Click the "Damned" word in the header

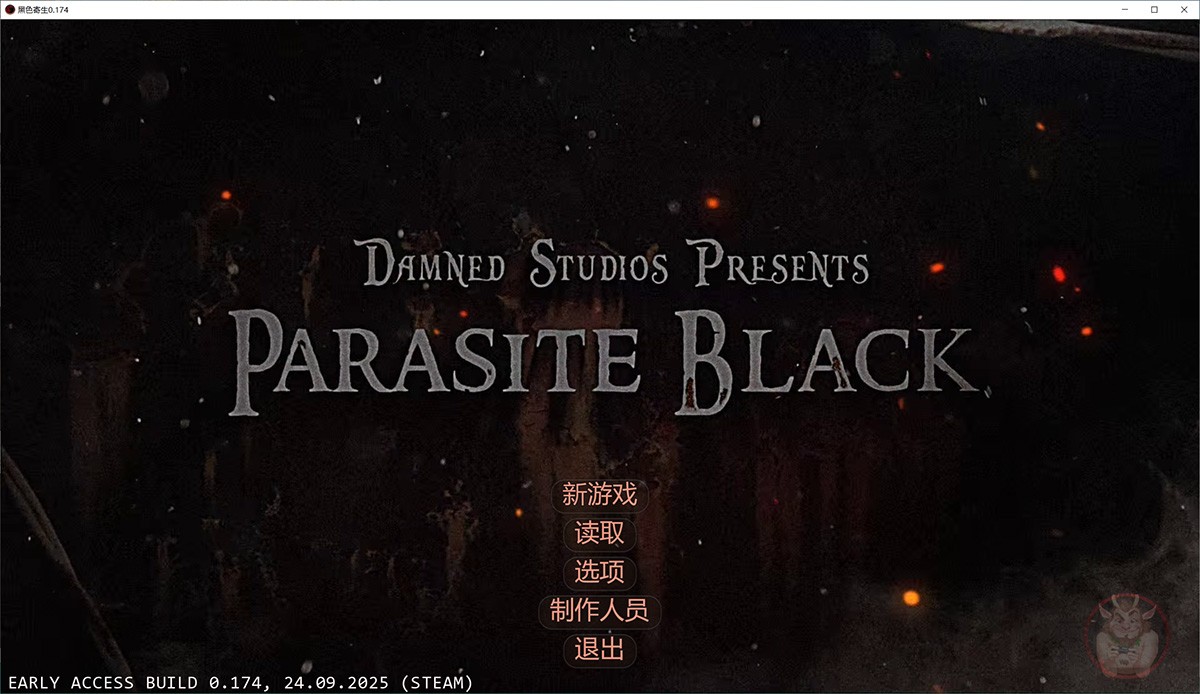click(436, 267)
